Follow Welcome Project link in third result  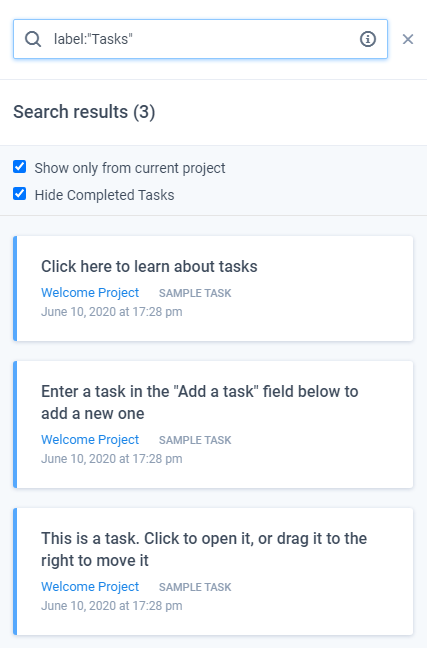click(x=90, y=587)
